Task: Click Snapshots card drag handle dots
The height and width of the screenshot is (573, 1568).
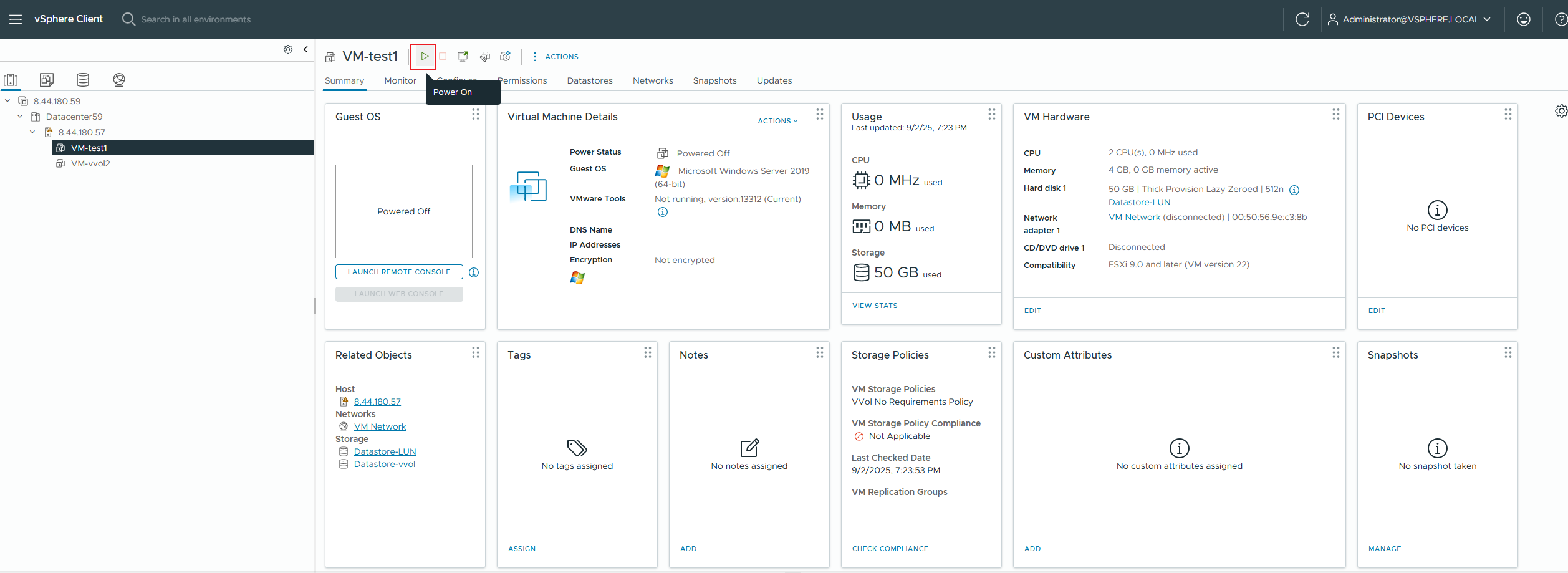Action: click(x=1508, y=352)
